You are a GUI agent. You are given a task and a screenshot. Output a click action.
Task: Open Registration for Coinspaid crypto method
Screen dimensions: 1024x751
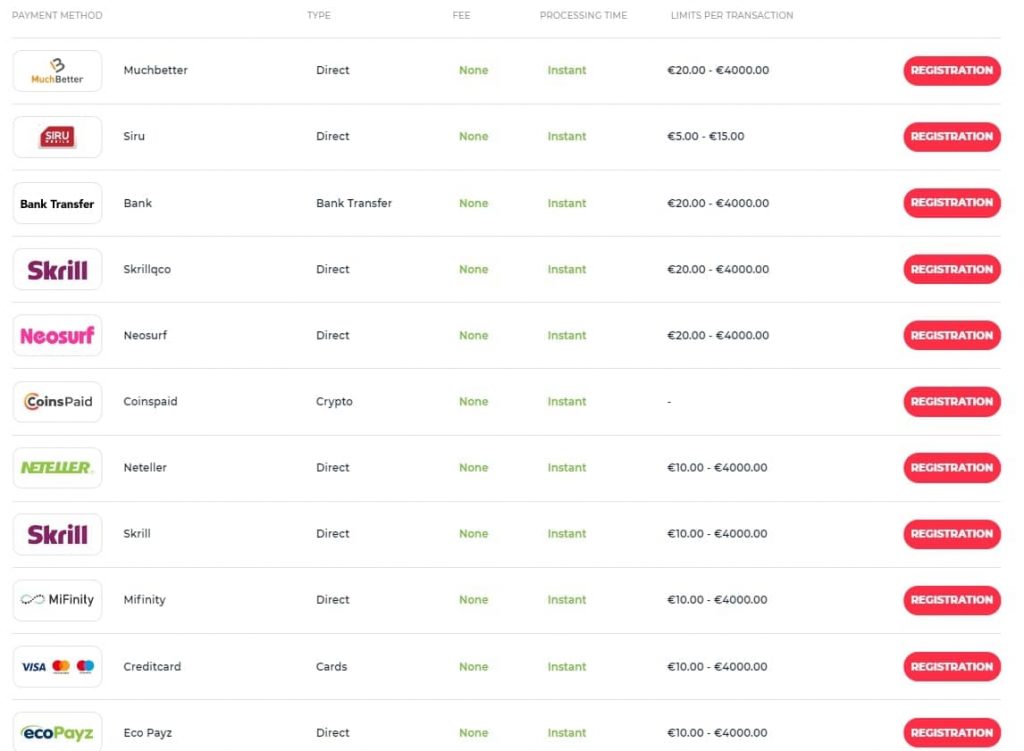click(952, 402)
